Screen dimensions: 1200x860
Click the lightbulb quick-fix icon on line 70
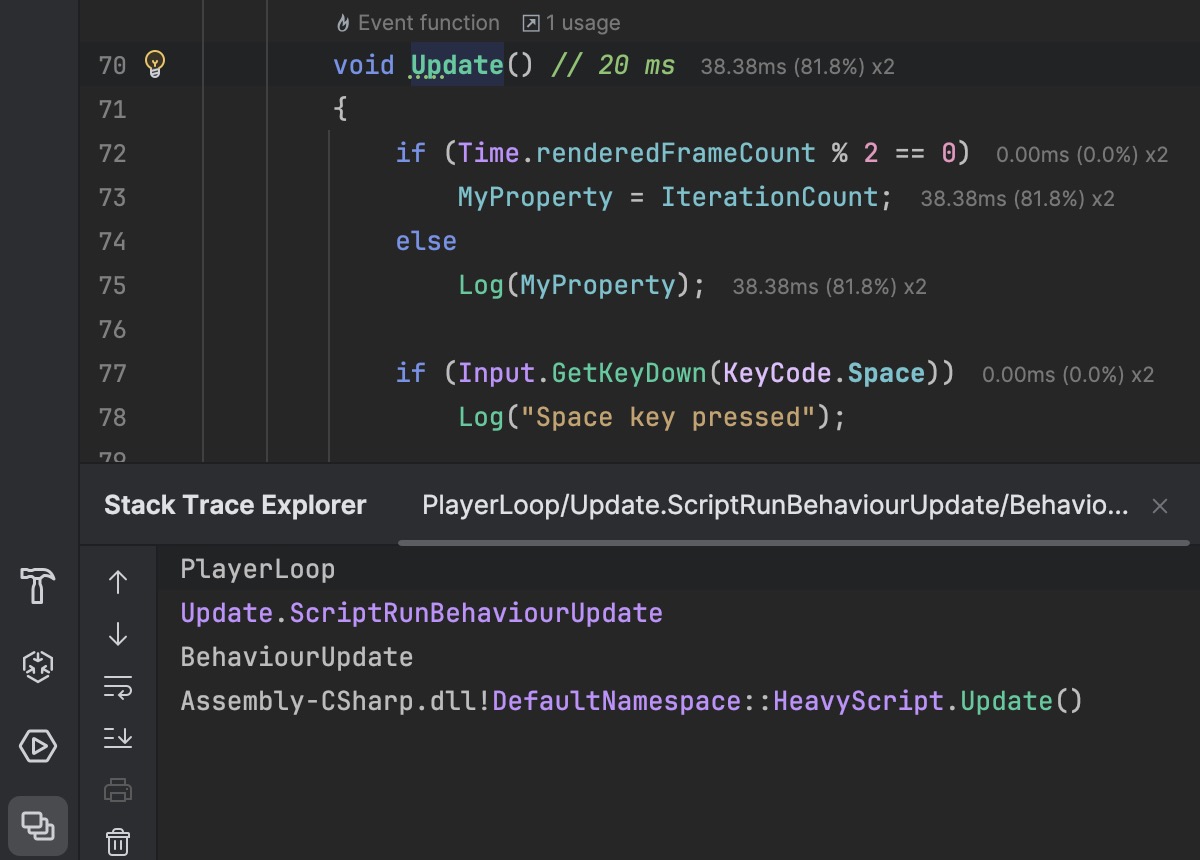pyautogui.click(x=154, y=65)
